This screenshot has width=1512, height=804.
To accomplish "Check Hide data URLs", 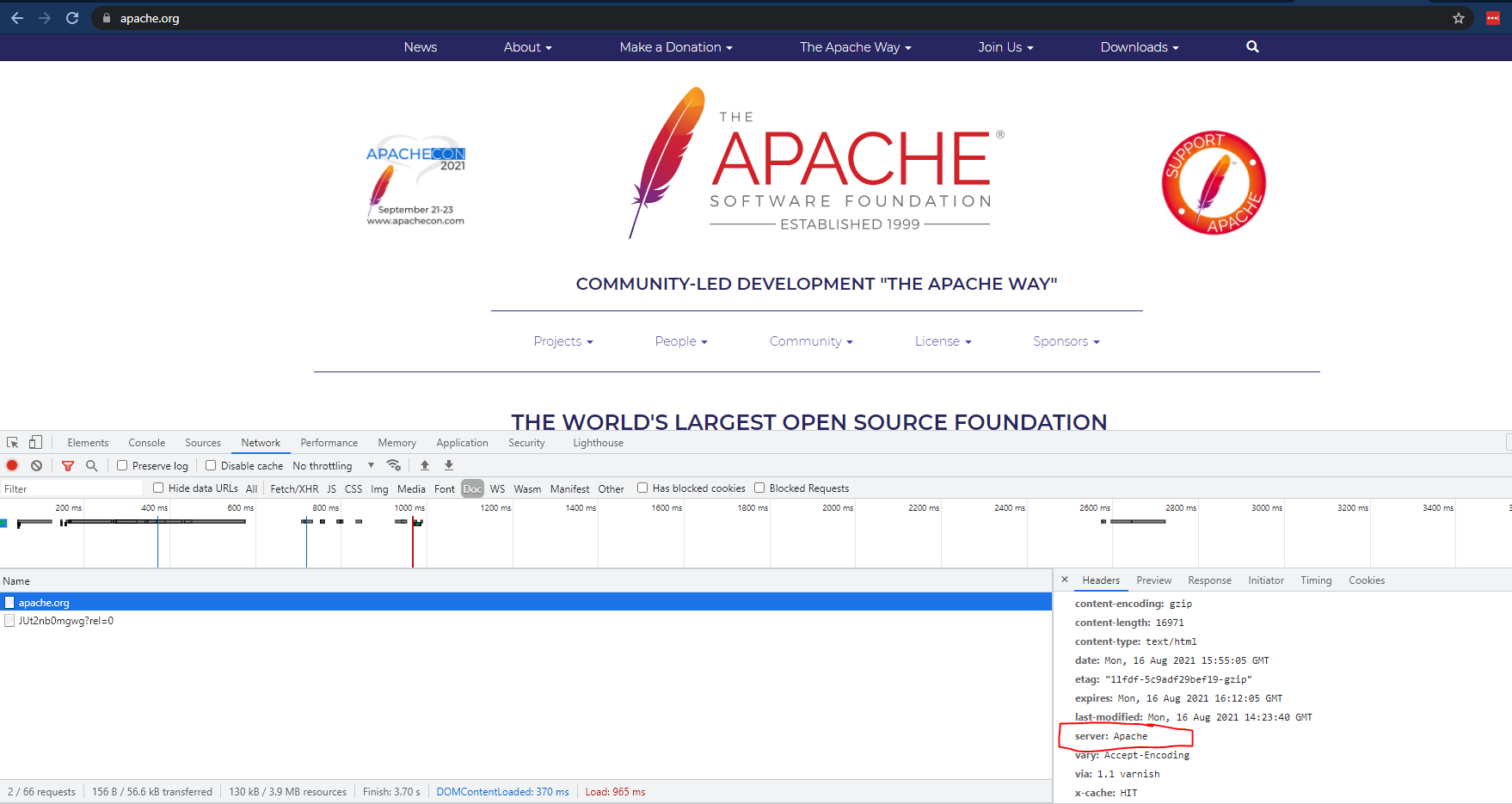I will point(158,488).
